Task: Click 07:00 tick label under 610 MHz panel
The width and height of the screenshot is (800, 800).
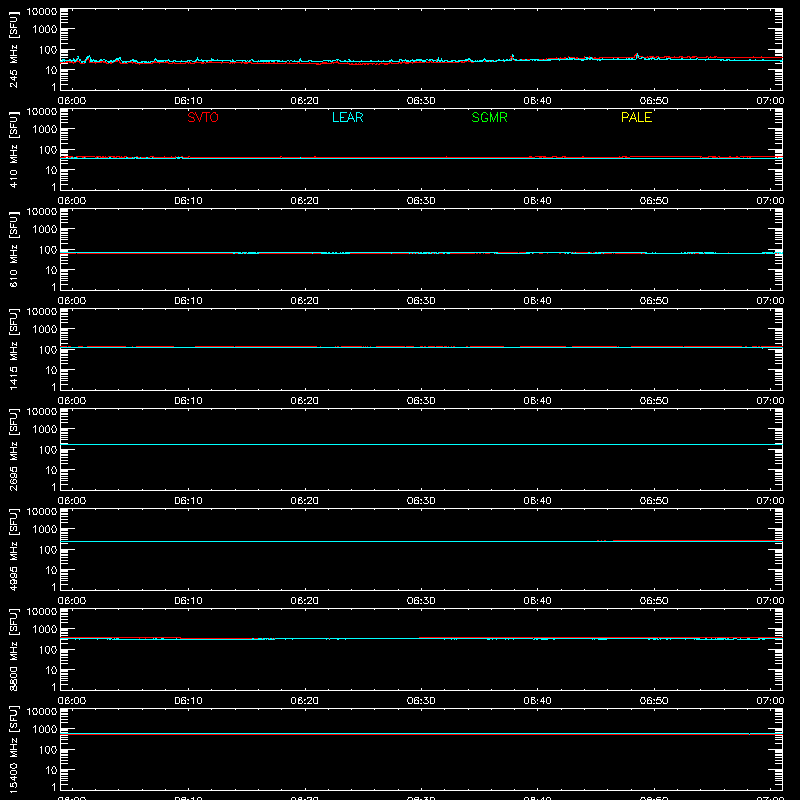Action: point(770,301)
